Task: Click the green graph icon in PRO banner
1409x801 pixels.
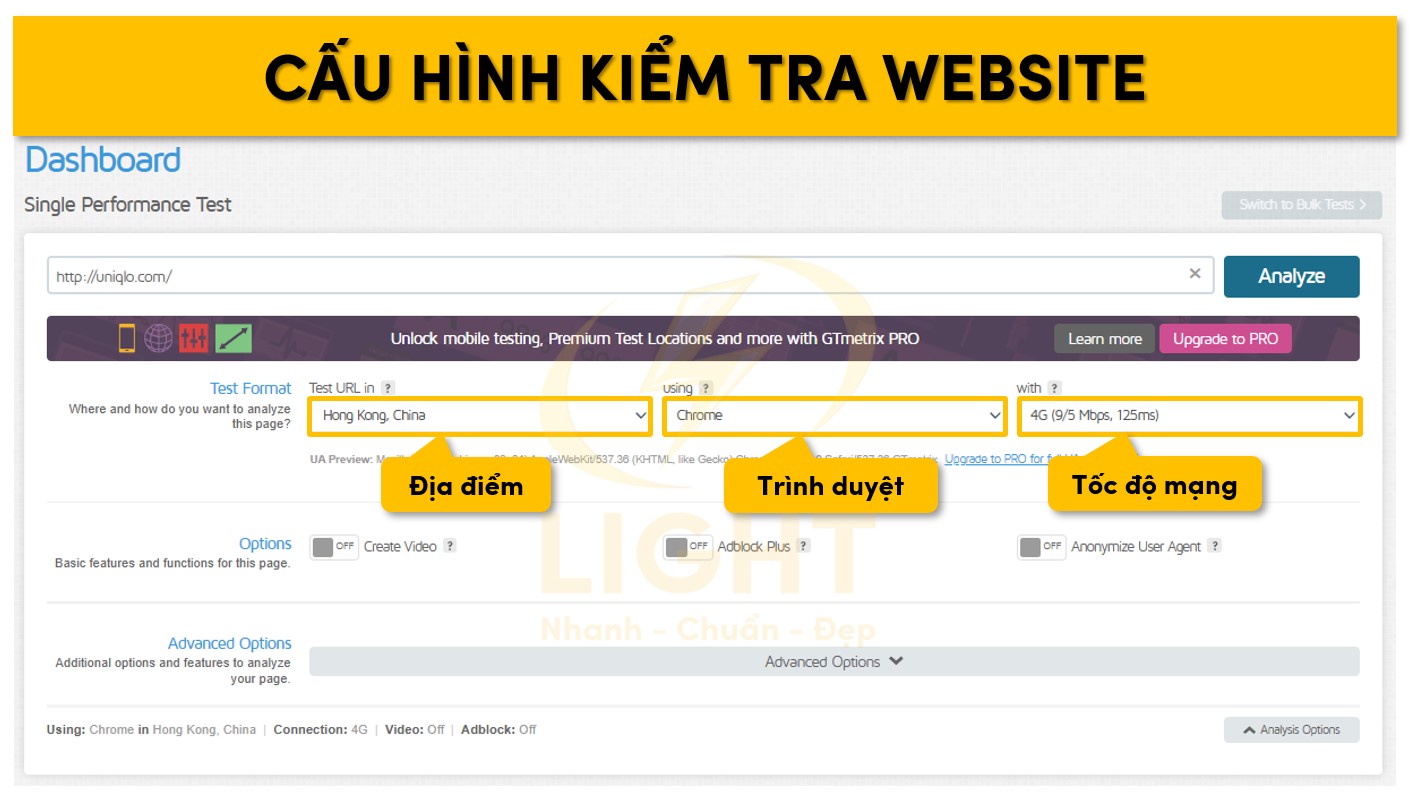Action: point(233,339)
